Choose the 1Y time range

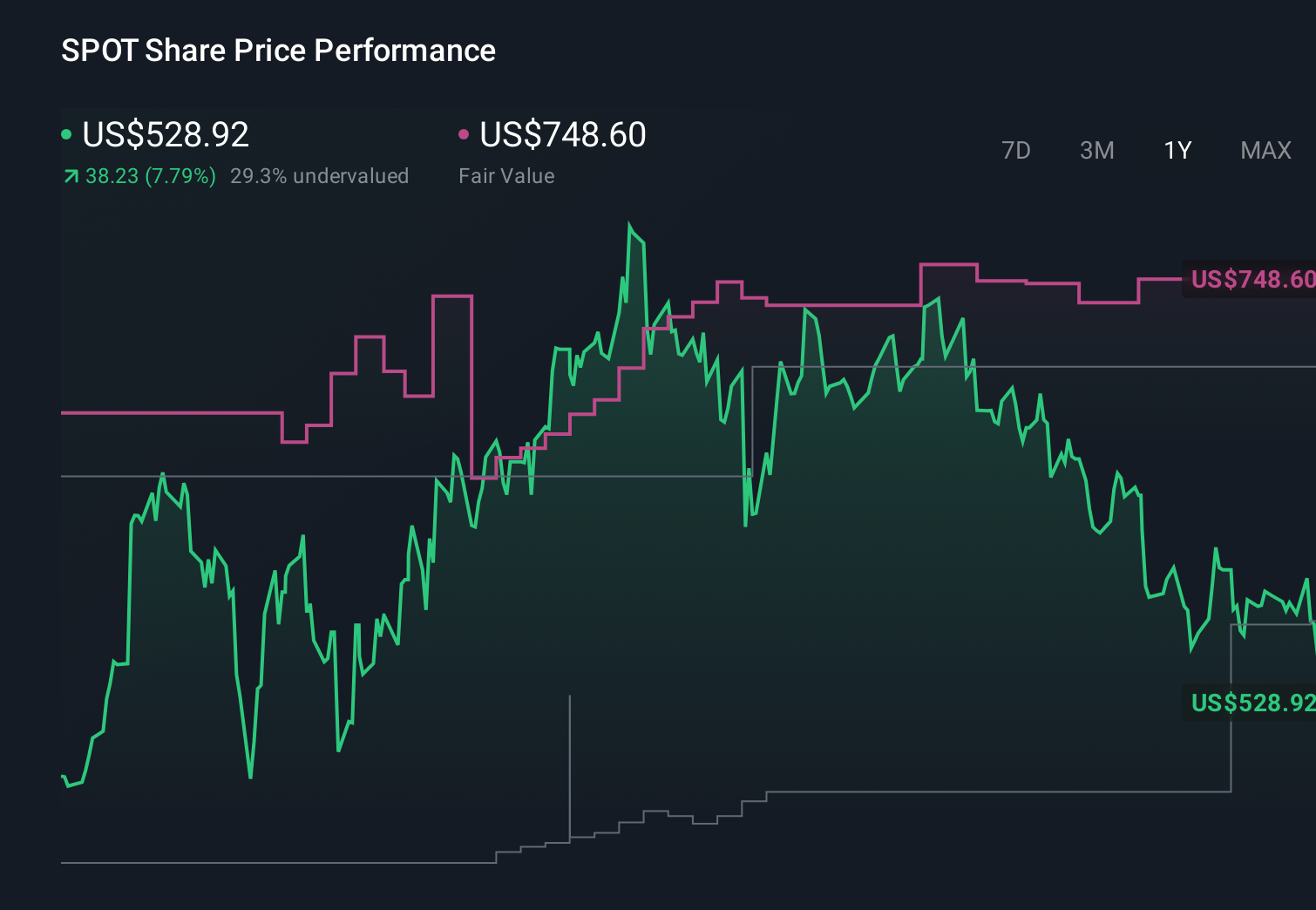click(x=1177, y=151)
